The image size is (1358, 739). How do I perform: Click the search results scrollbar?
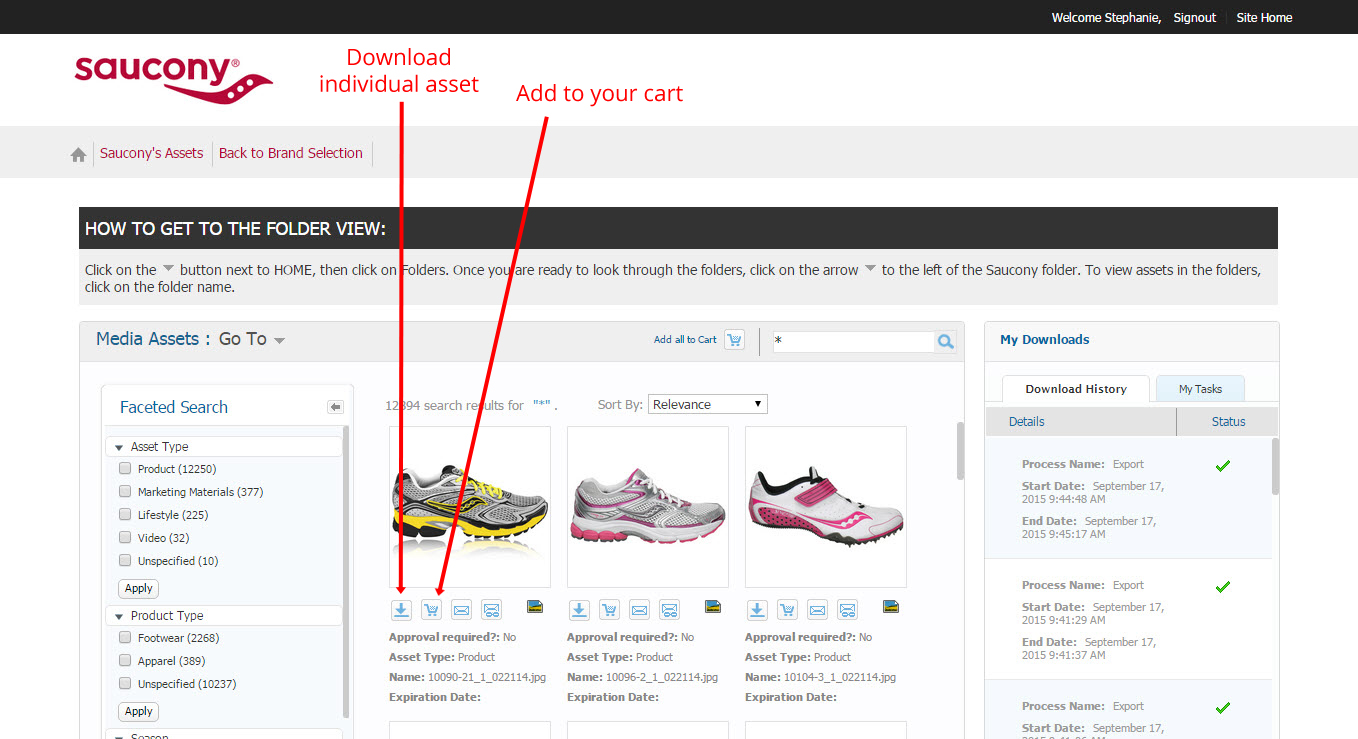coord(961,450)
